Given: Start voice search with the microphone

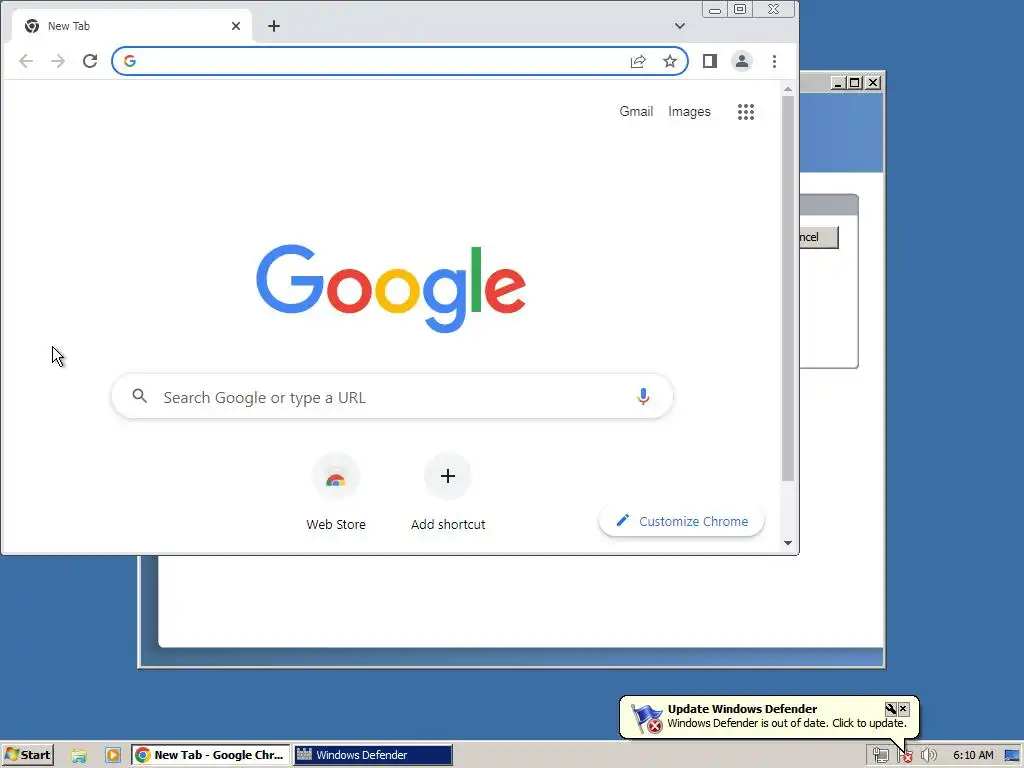Looking at the screenshot, I should 643,396.
